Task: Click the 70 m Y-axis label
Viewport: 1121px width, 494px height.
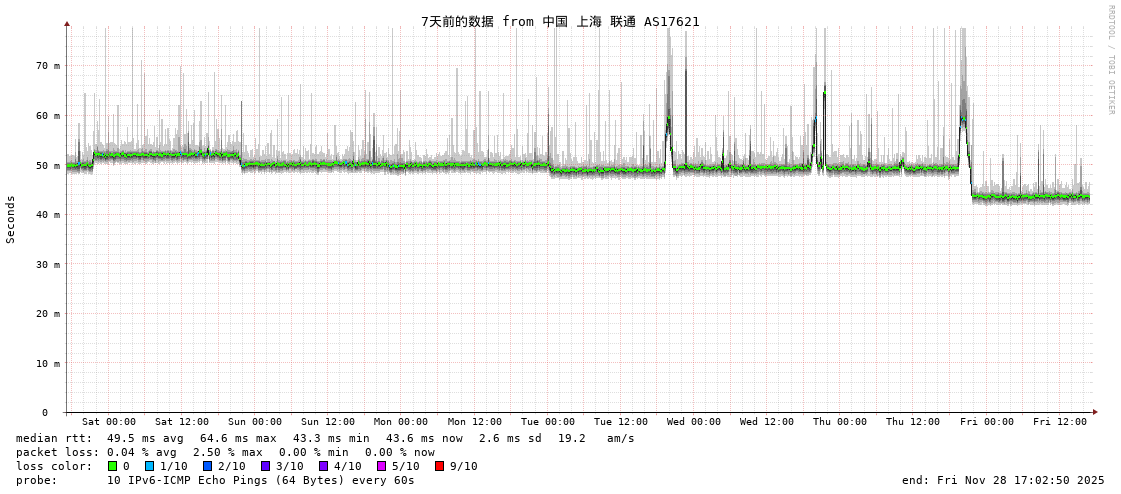Action: [x=49, y=66]
